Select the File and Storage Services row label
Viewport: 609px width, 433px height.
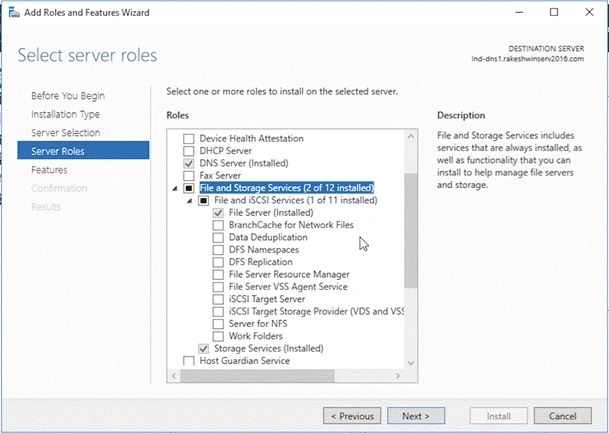coord(287,188)
